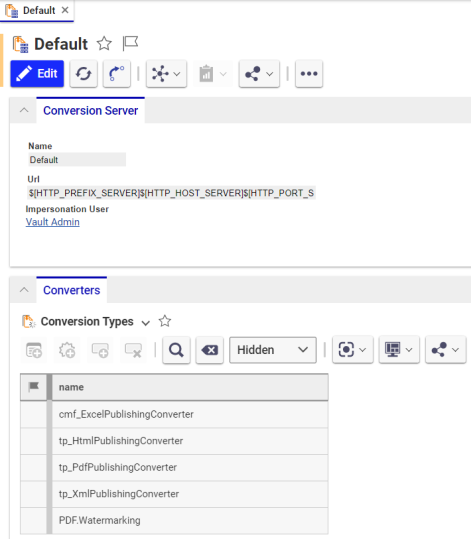
Task: Select the Default tab label
Action: click(39, 10)
